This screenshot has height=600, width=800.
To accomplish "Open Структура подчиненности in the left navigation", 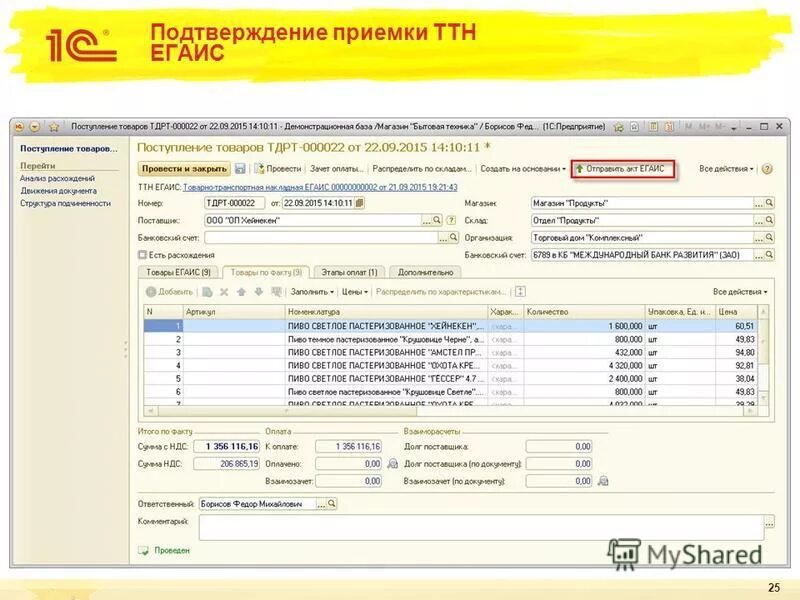I will click(x=65, y=203).
